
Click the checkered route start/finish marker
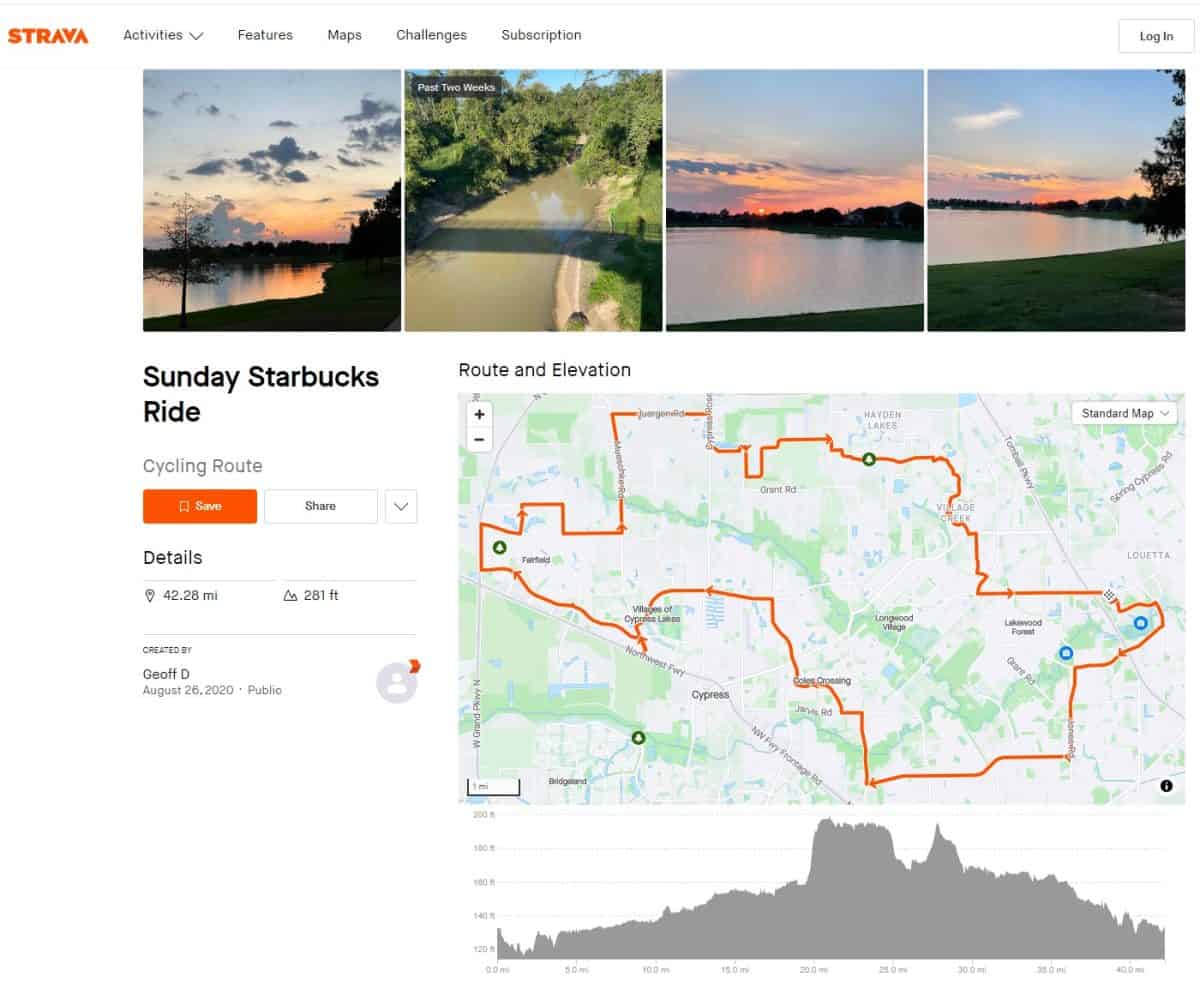1108,594
